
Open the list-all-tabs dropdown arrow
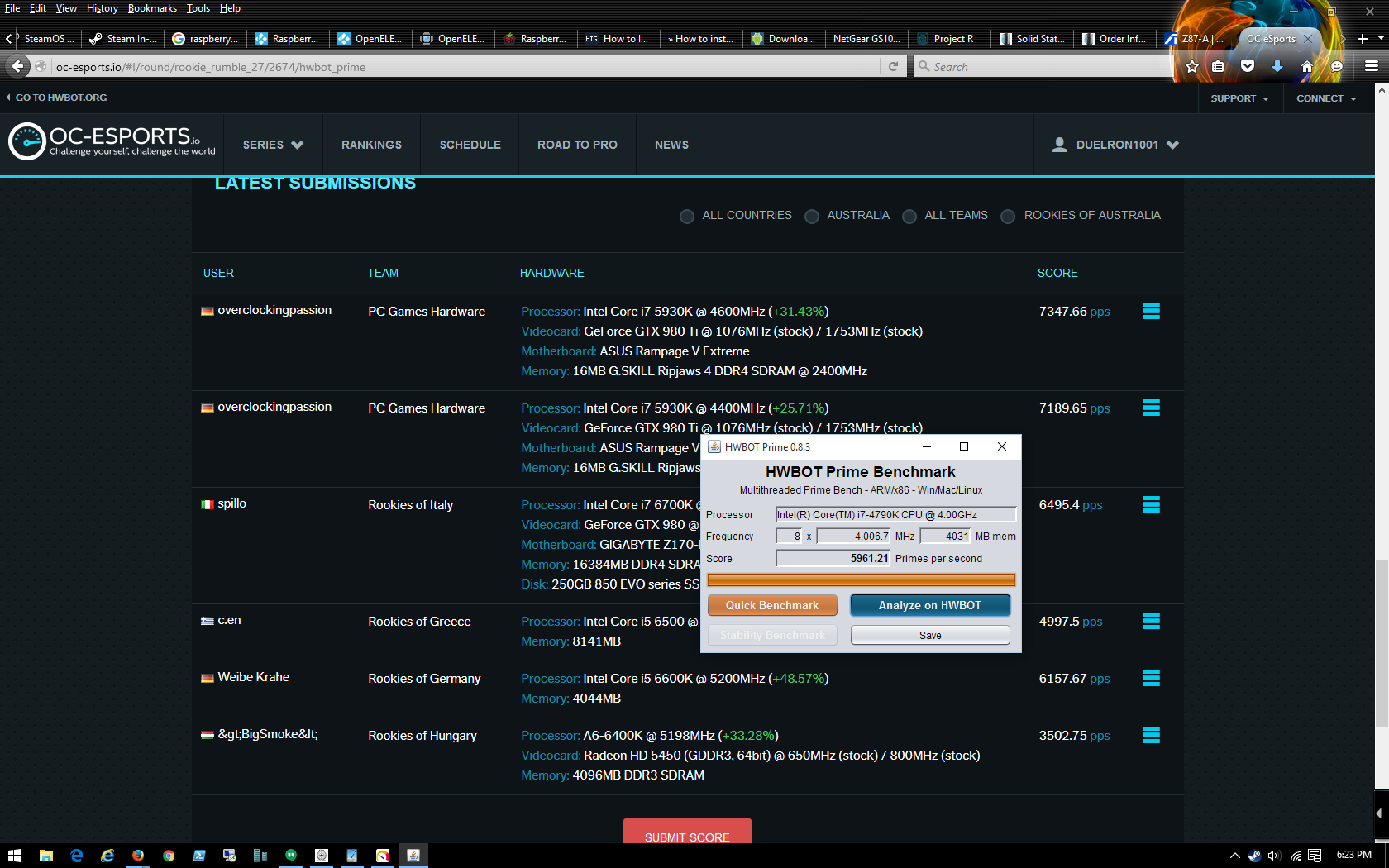pyautogui.click(x=1381, y=39)
